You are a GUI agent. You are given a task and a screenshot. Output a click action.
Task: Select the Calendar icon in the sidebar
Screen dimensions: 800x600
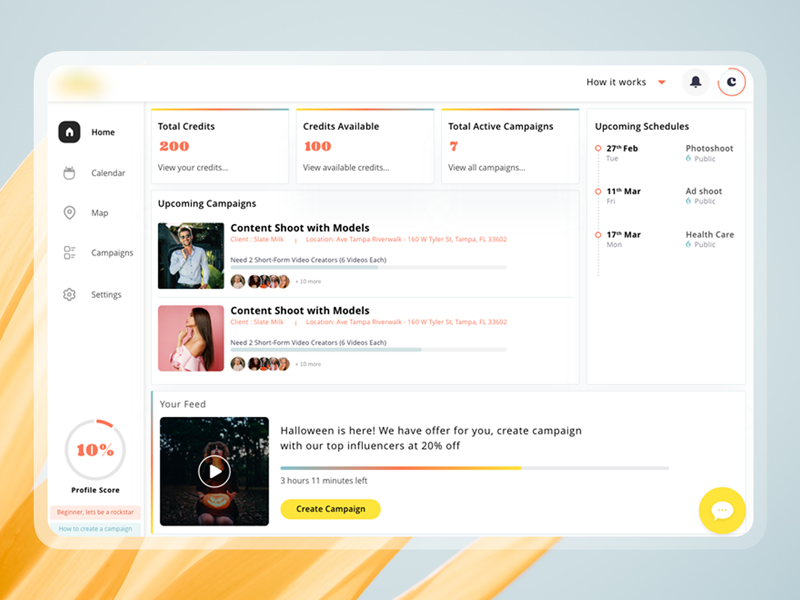[70, 173]
